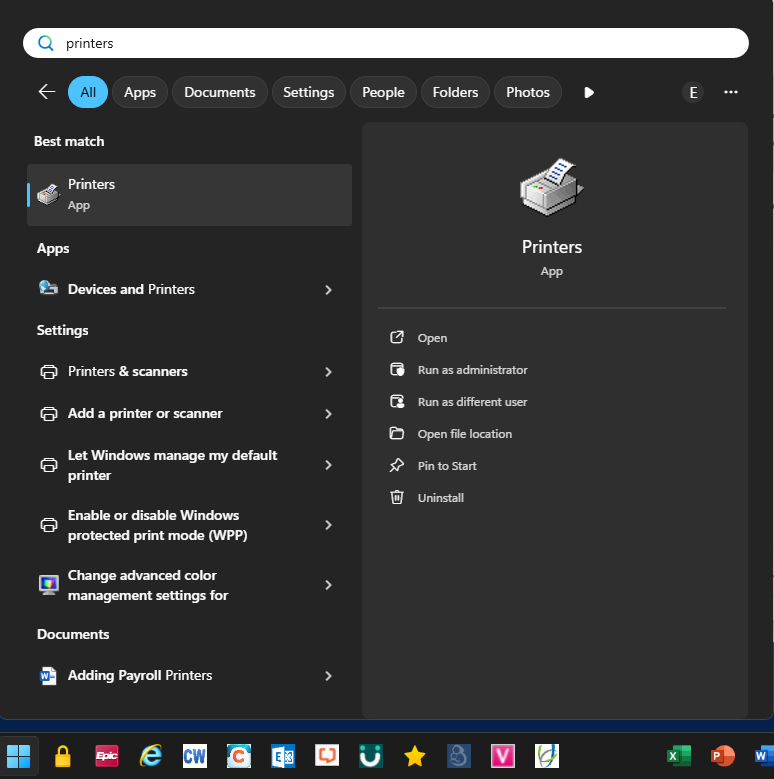The width and height of the screenshot is (774, 779).
Task: Open the Devices and Printers result
Action: coord(189,289)
